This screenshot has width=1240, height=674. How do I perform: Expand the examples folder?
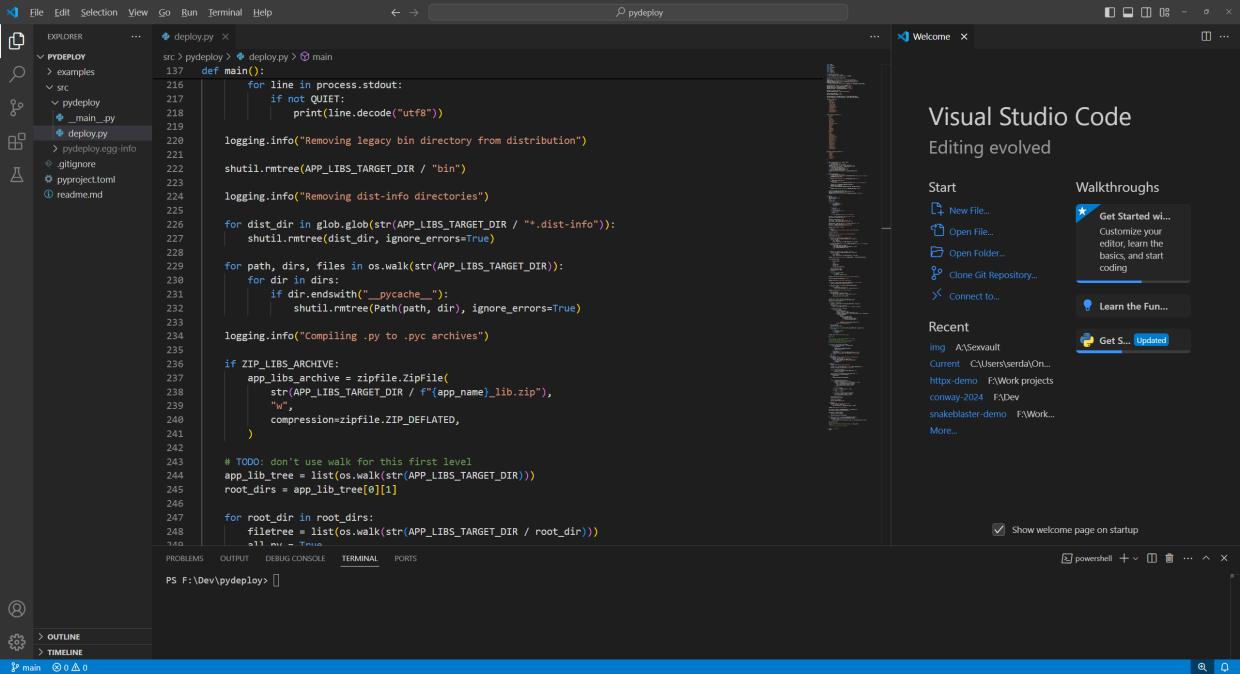(x=75, y=72)
